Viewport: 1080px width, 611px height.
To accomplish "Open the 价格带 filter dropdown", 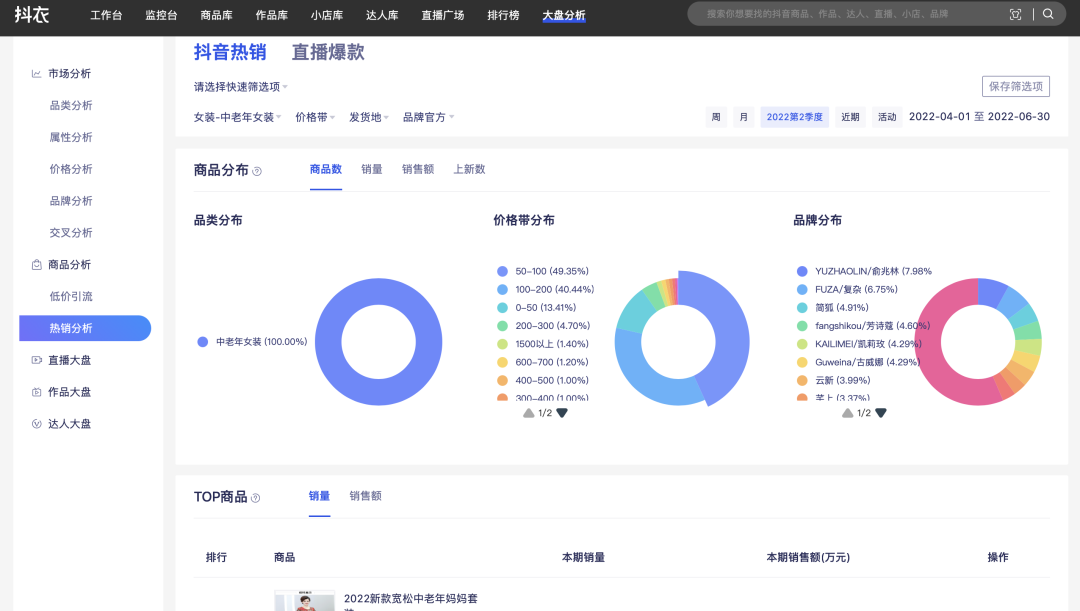I will (315, 117).
